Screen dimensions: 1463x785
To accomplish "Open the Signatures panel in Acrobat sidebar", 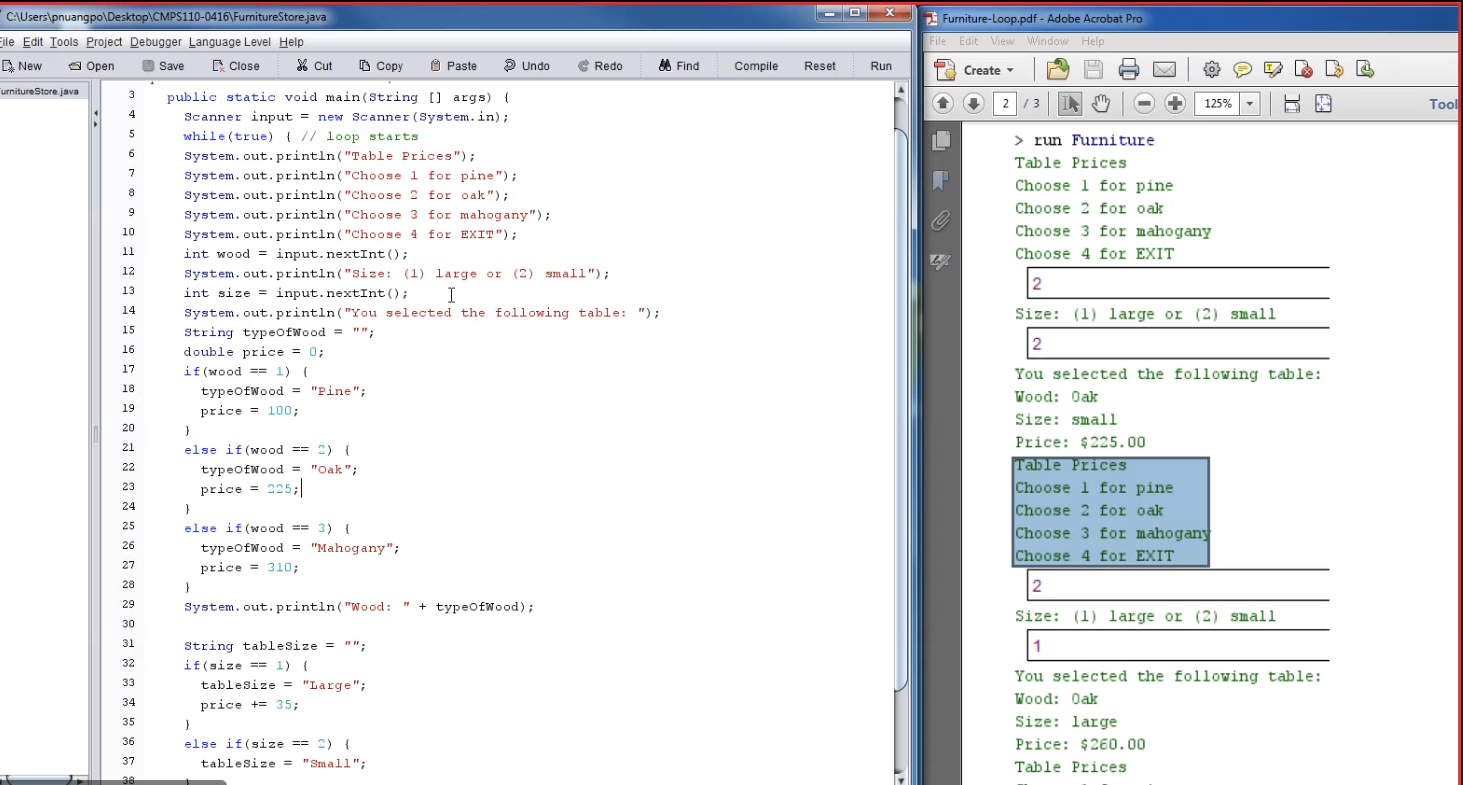I will point(941,261).
